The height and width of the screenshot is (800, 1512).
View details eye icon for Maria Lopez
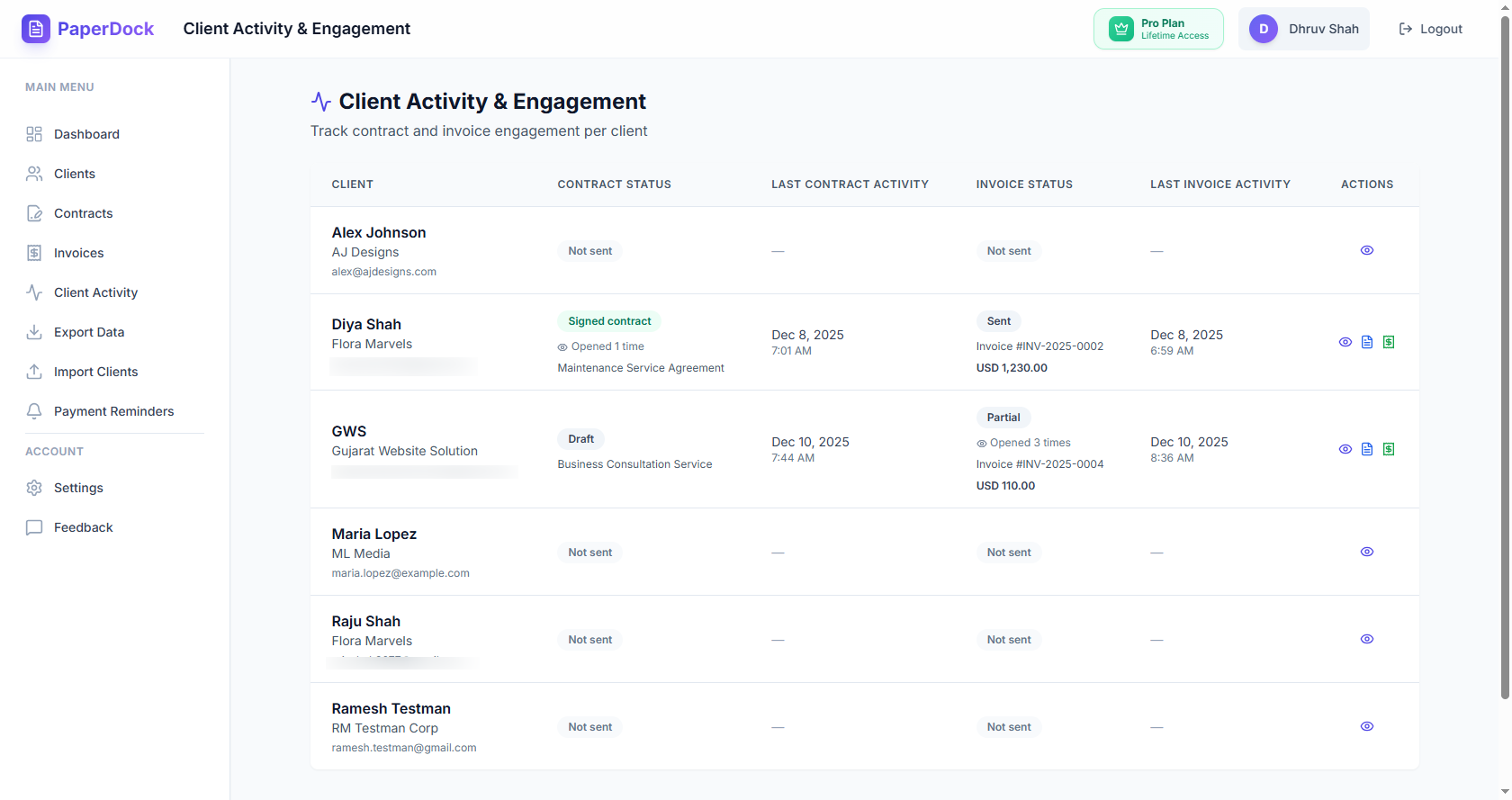click(1367, 552)
